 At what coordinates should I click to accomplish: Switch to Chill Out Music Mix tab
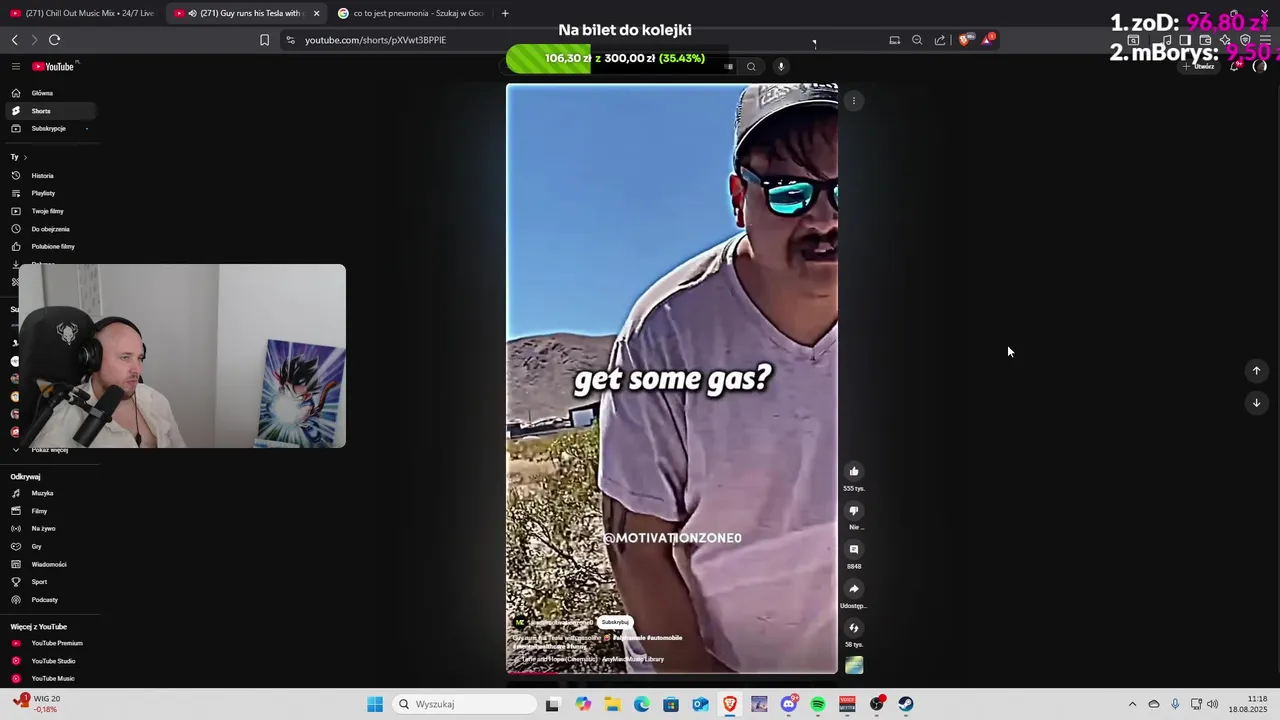point(82,13)
